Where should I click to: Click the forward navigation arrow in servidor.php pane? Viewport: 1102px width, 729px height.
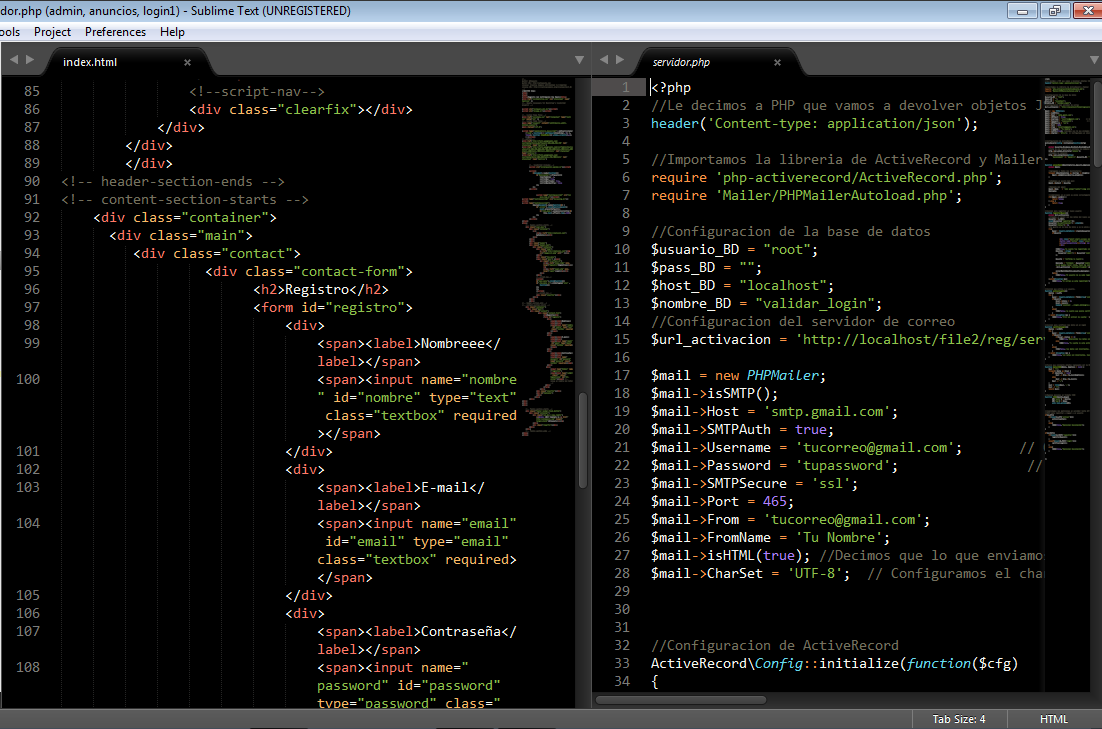tap(622, 60)
